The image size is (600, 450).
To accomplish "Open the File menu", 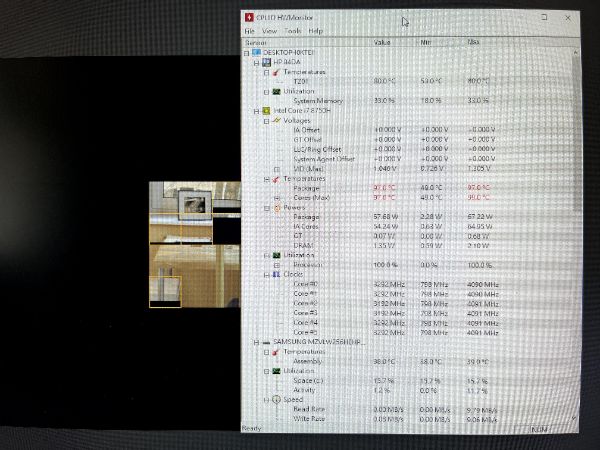I will (x=249, y=31).
